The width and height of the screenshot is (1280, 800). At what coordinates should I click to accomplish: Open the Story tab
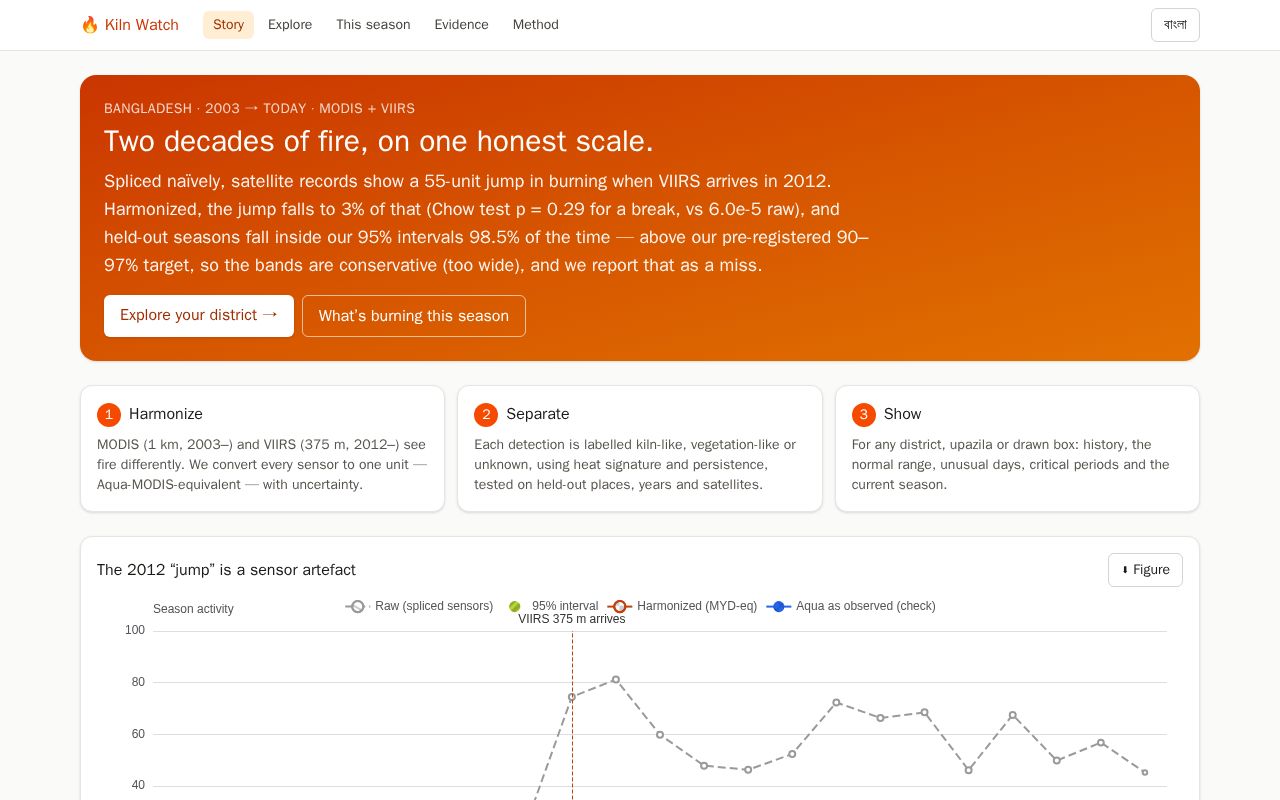coord(228,25)
